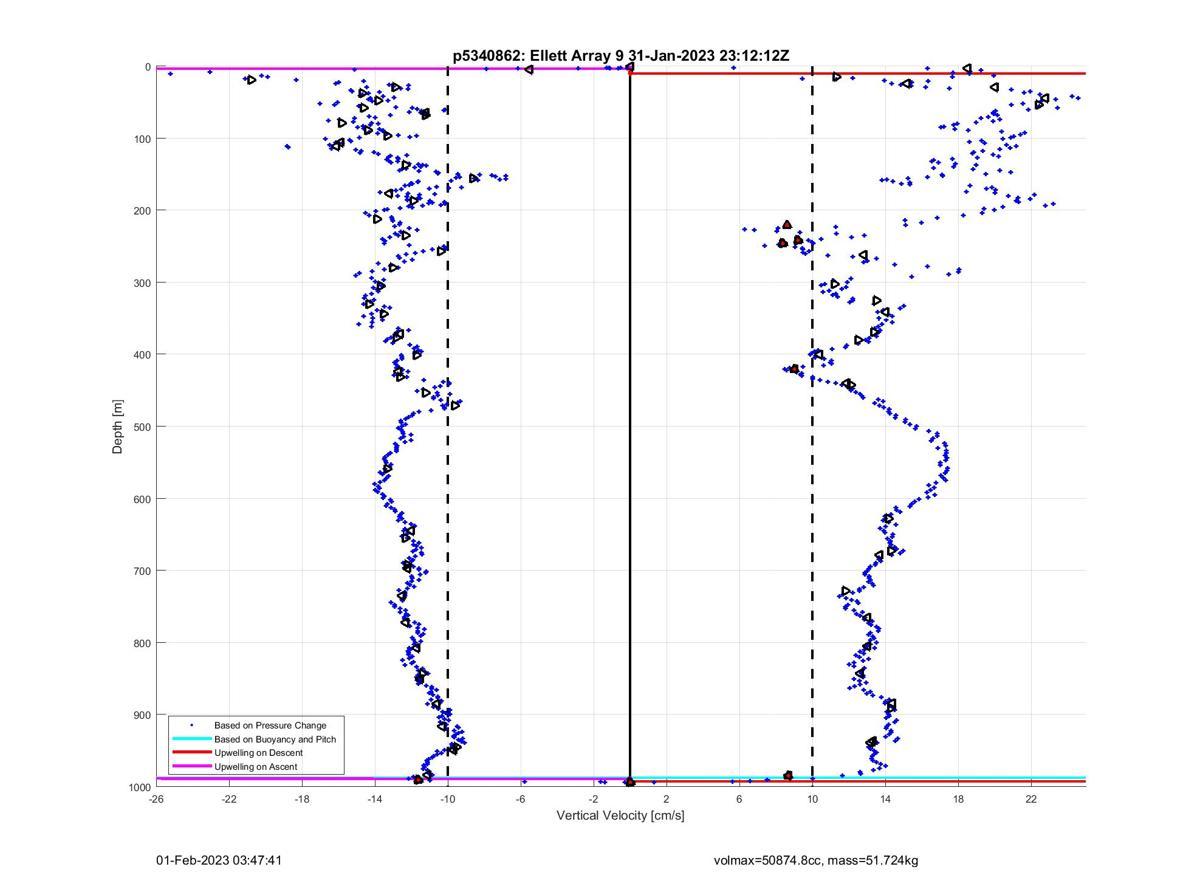The image size is (1200, 885).
Task: Click the red marker near 420 m depth
Action: pyautogui.click(x=795, y=369)
